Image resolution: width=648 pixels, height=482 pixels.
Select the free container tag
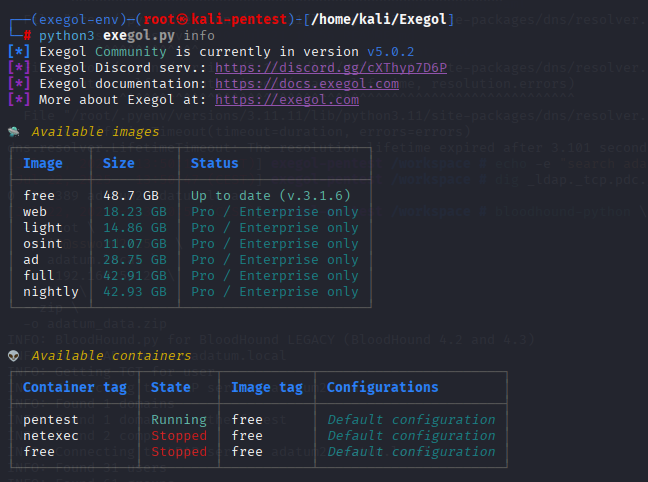[x=39, y=452]
